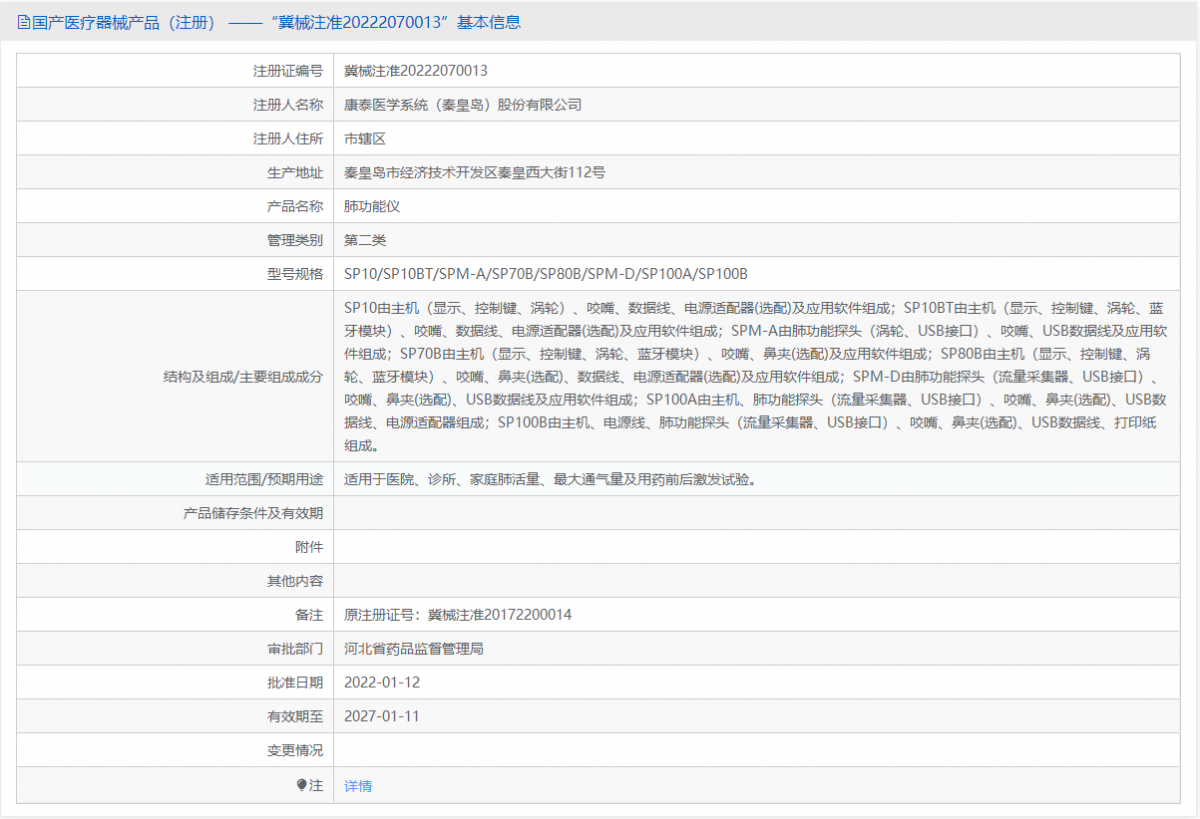Select the expiry date 2027-01-11

[390, 716]
